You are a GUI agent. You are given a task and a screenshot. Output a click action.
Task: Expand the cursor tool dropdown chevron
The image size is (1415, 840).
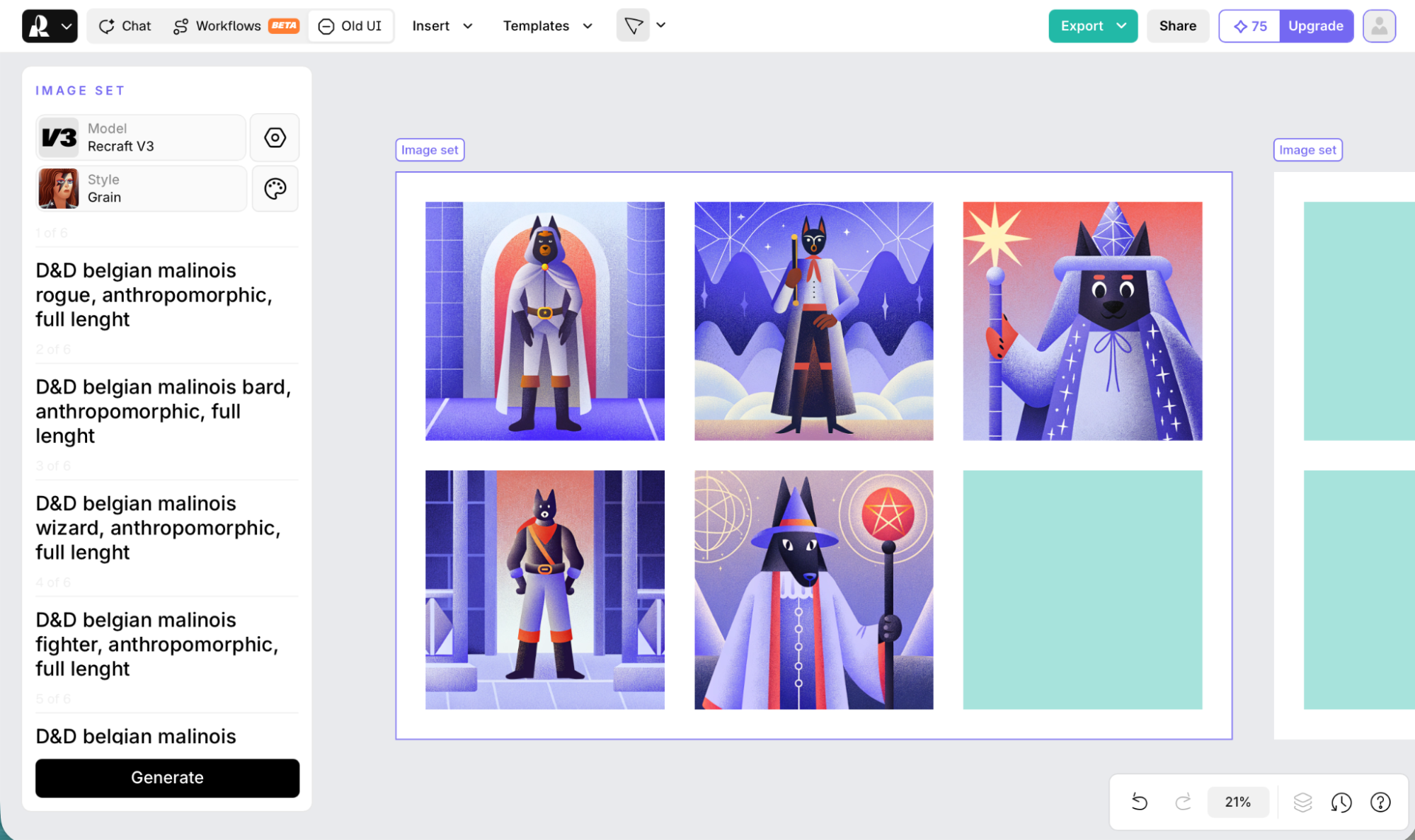(660, 25)
